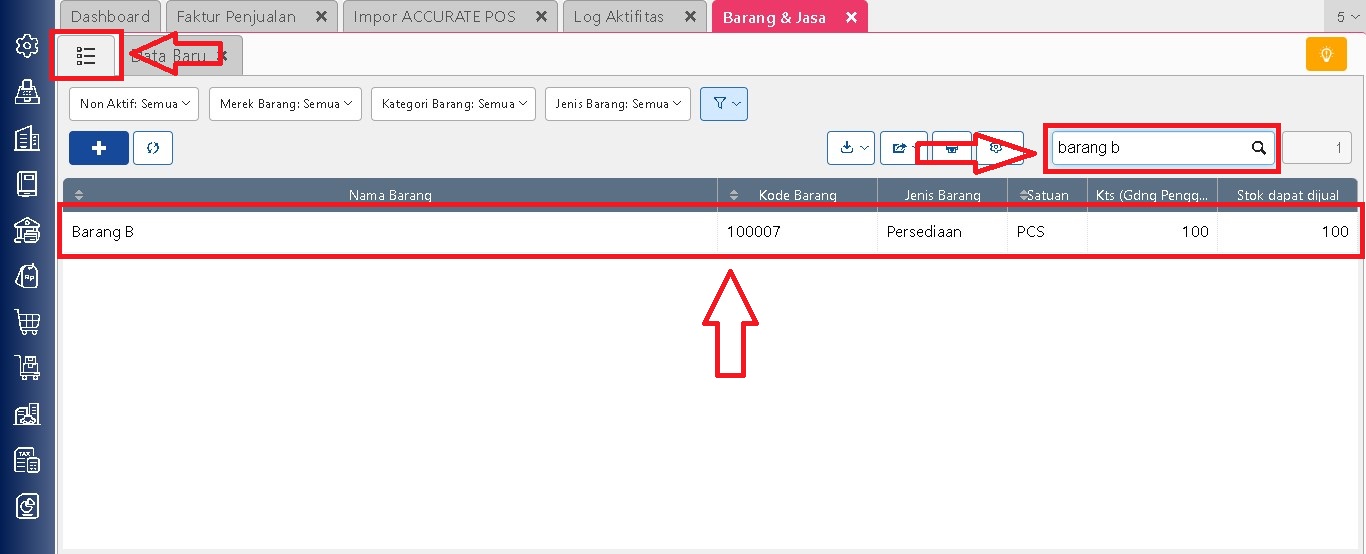The height and width of the screenshot is (554, 1366).
Task: Click the Kts quantity 100 cell
Action: [x=1152, y=231]
